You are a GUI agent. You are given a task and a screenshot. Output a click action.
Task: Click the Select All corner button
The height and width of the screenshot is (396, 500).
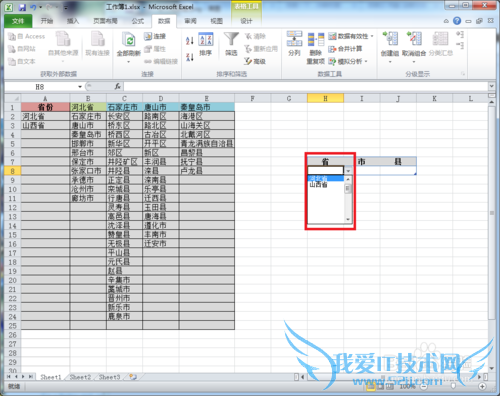13,98
